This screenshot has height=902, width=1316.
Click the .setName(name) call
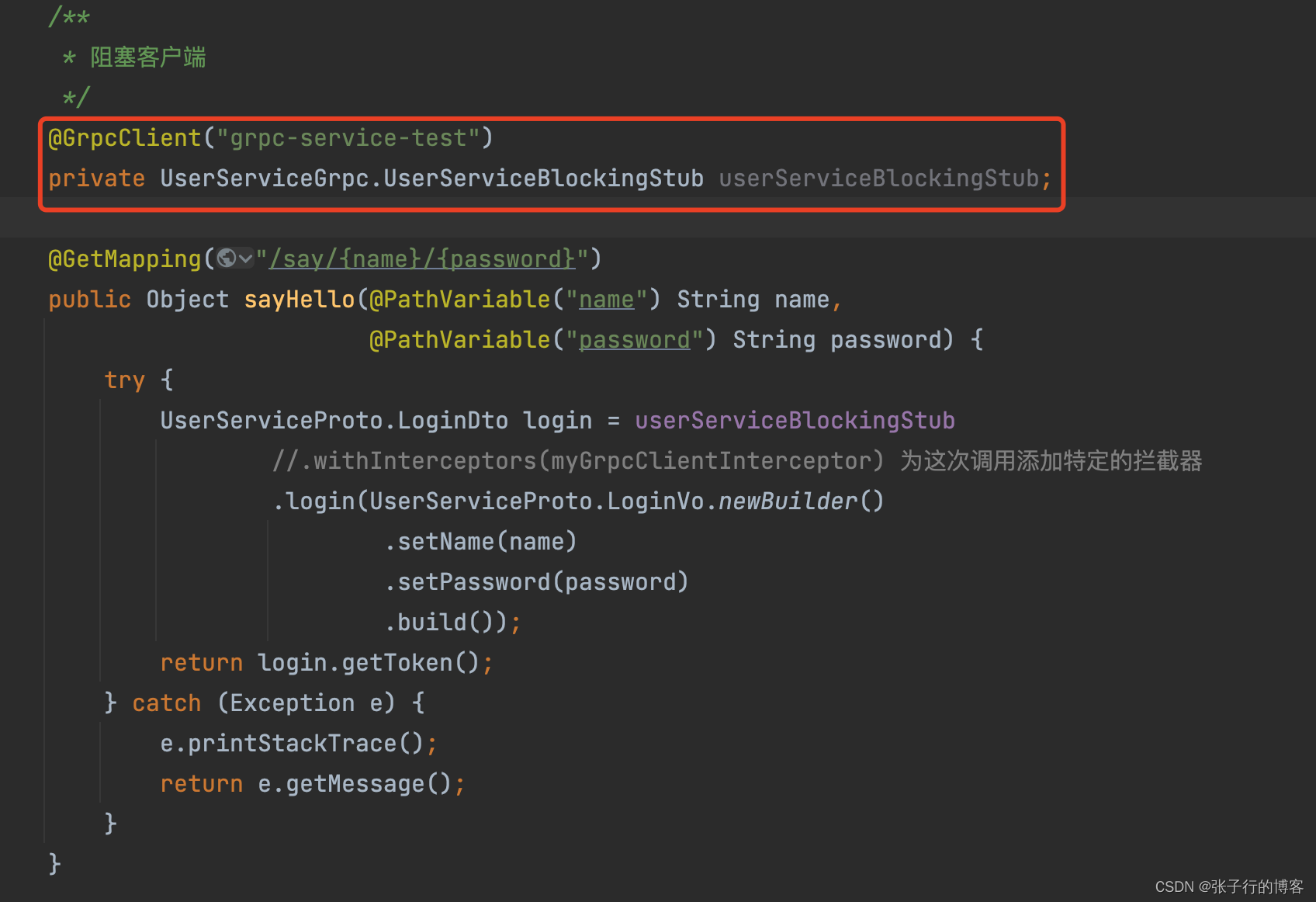click(480, 541)
